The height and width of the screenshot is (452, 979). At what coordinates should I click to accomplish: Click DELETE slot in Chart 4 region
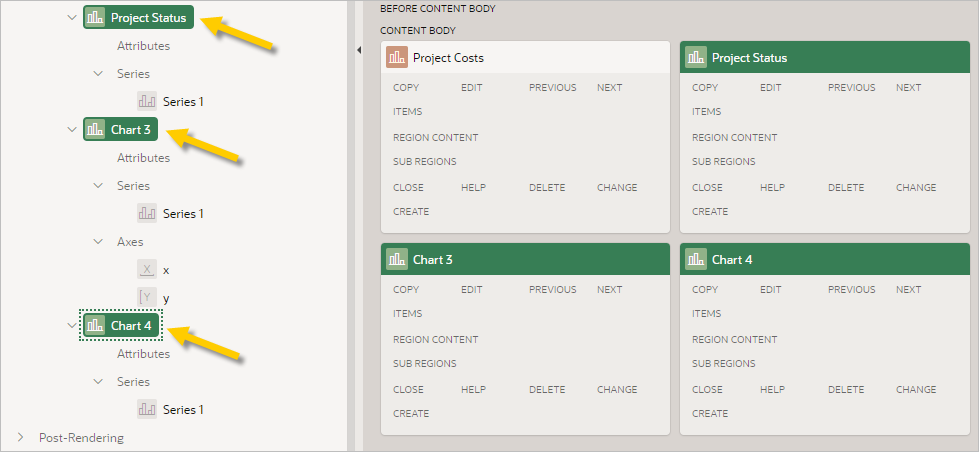(846, 390)
